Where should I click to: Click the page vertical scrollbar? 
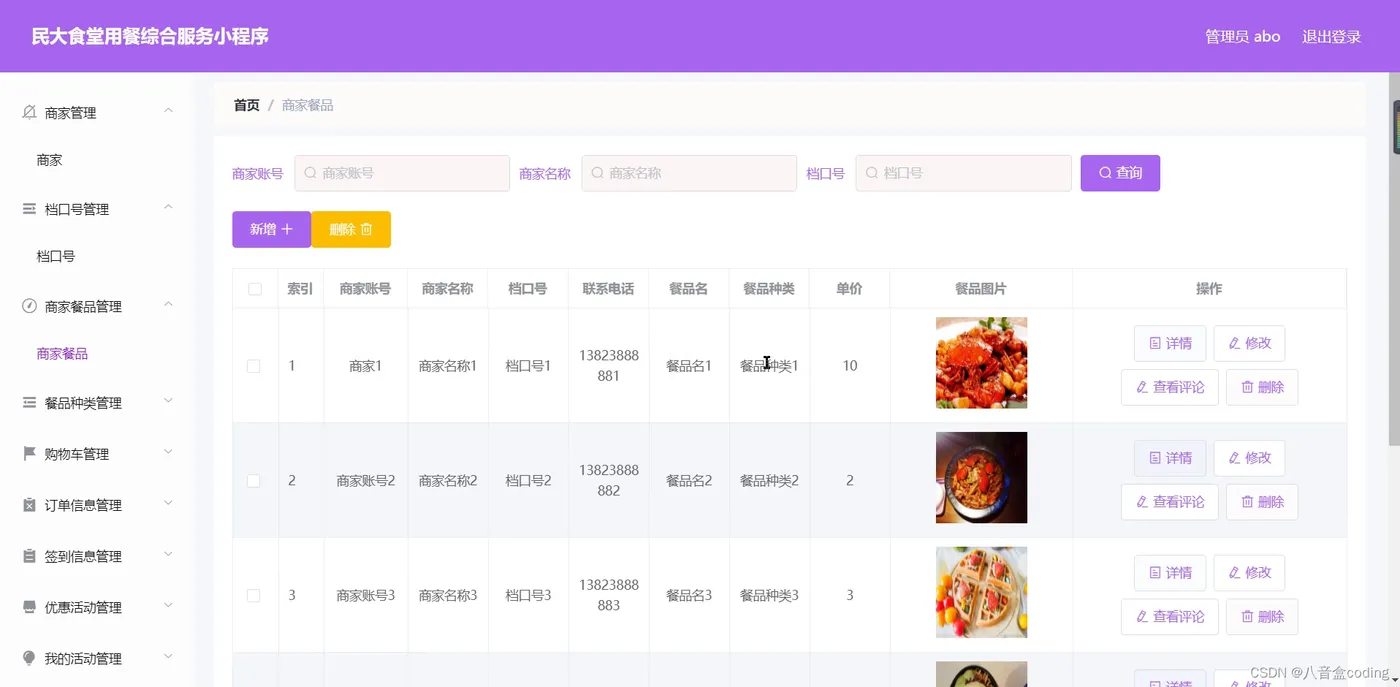pyautogui.click(x=1394, y=260)
